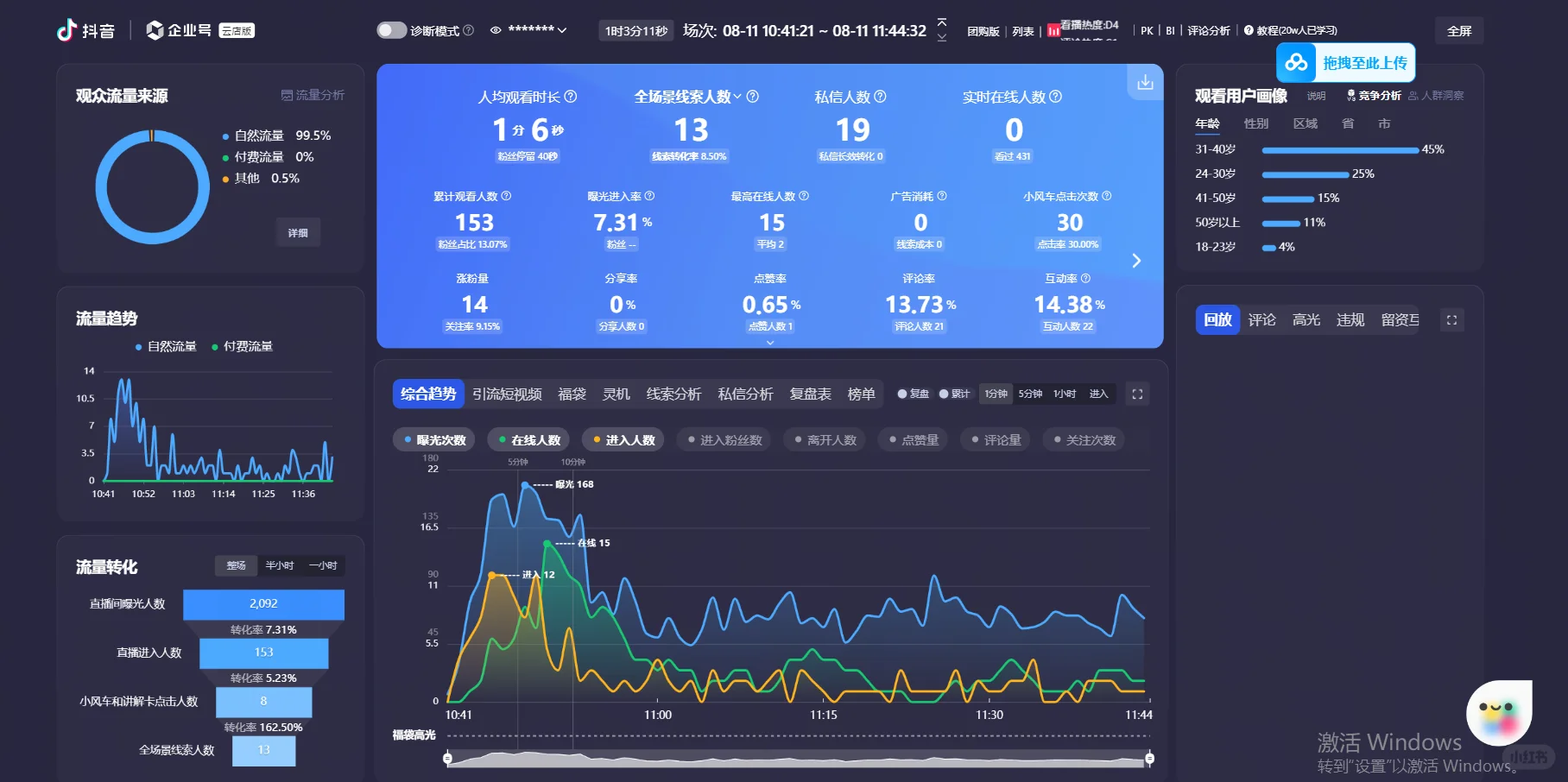Enable the 点赞量 series
This screenshot has height=782, width=1568.
pos(914,440)
